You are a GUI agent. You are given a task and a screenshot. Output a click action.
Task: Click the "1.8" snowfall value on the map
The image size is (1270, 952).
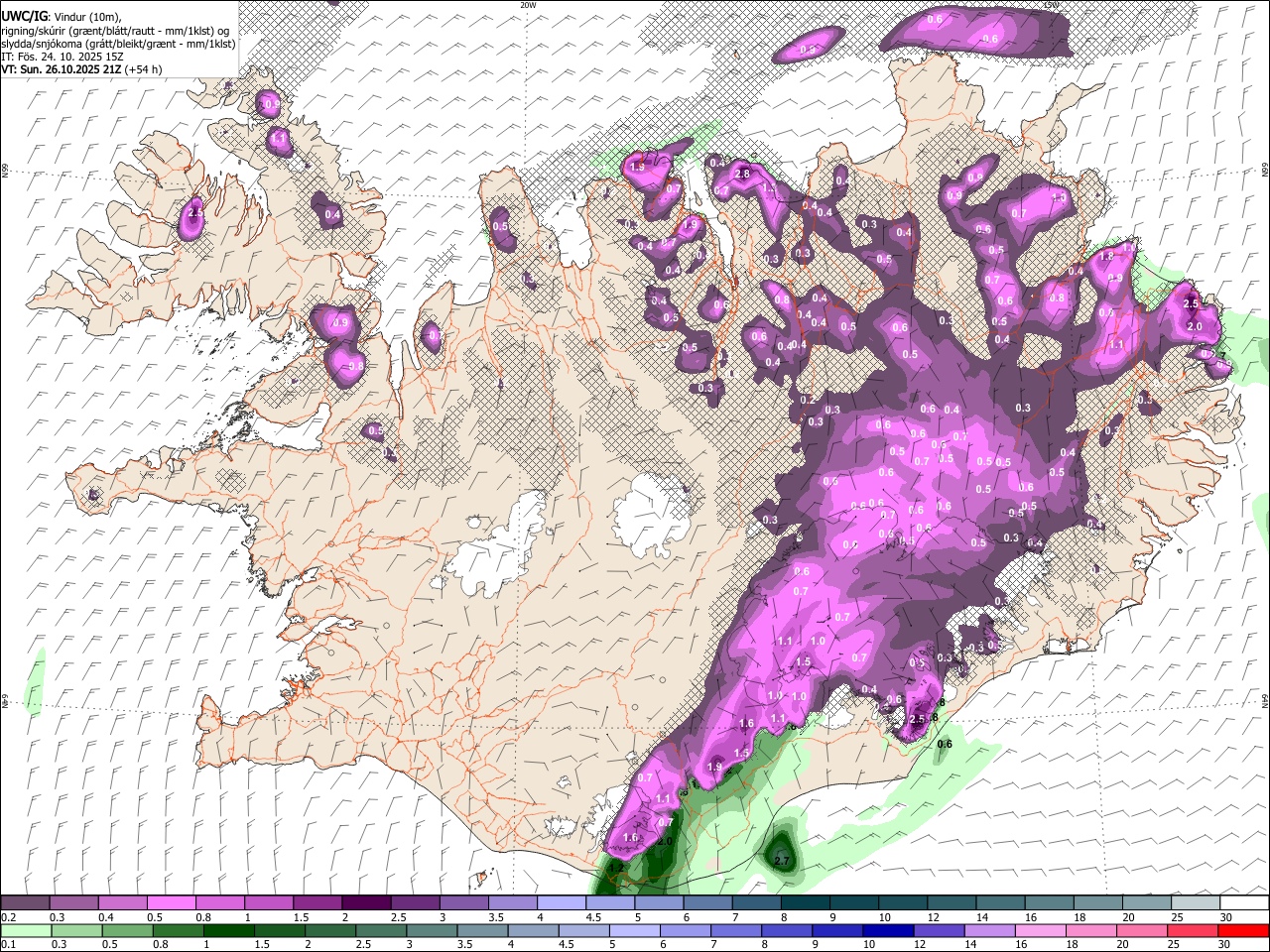click(1108, 256)
